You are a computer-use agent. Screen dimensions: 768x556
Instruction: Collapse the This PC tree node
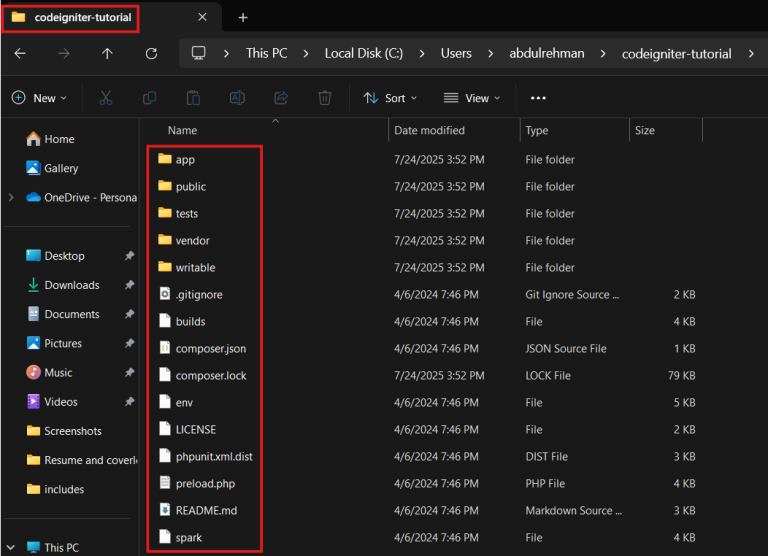(x=11, y=547)
